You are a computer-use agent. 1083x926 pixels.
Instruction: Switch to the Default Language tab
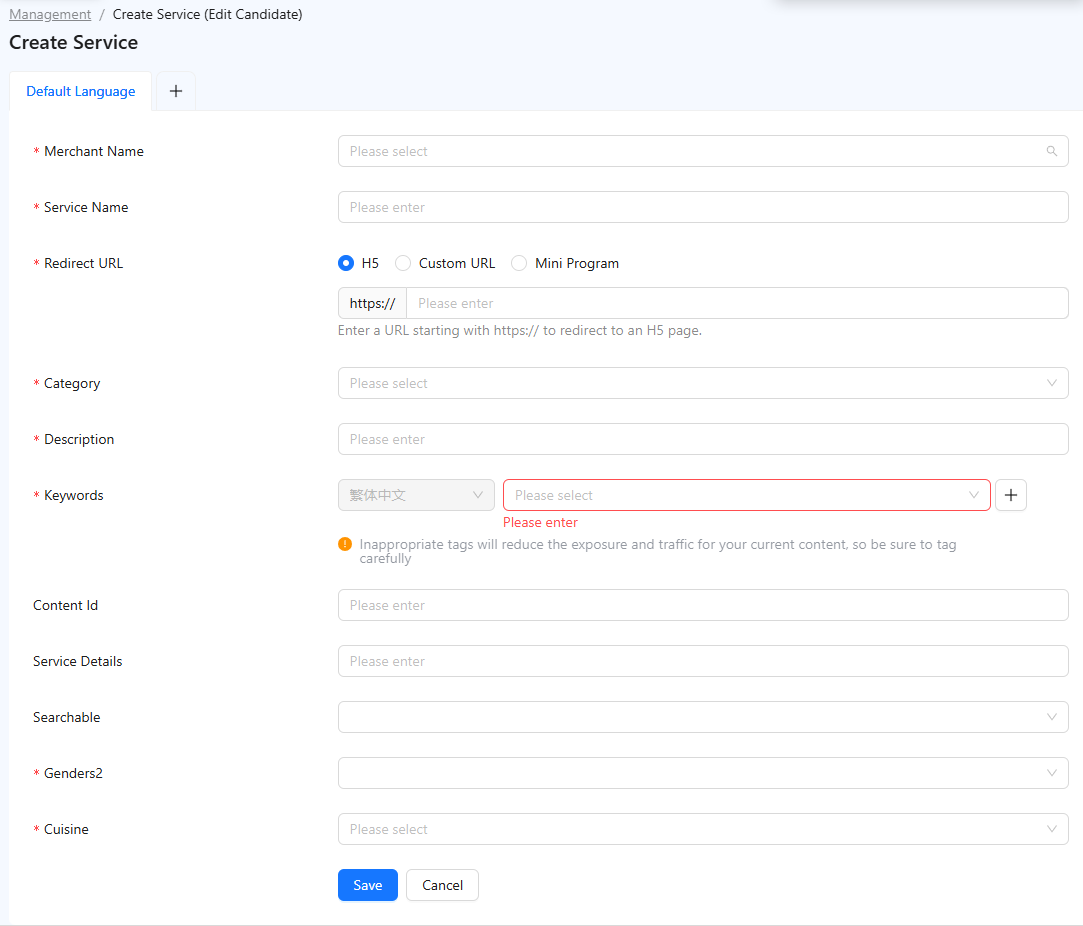coord(81,91)
